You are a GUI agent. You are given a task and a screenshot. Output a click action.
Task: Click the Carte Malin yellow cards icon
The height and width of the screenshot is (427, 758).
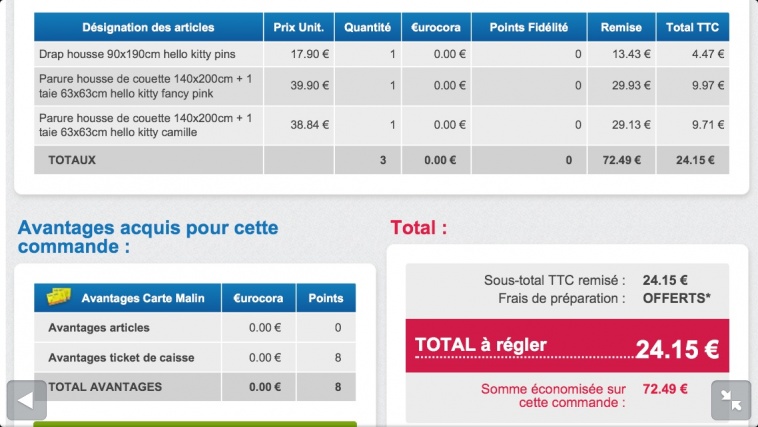(59, 297)
